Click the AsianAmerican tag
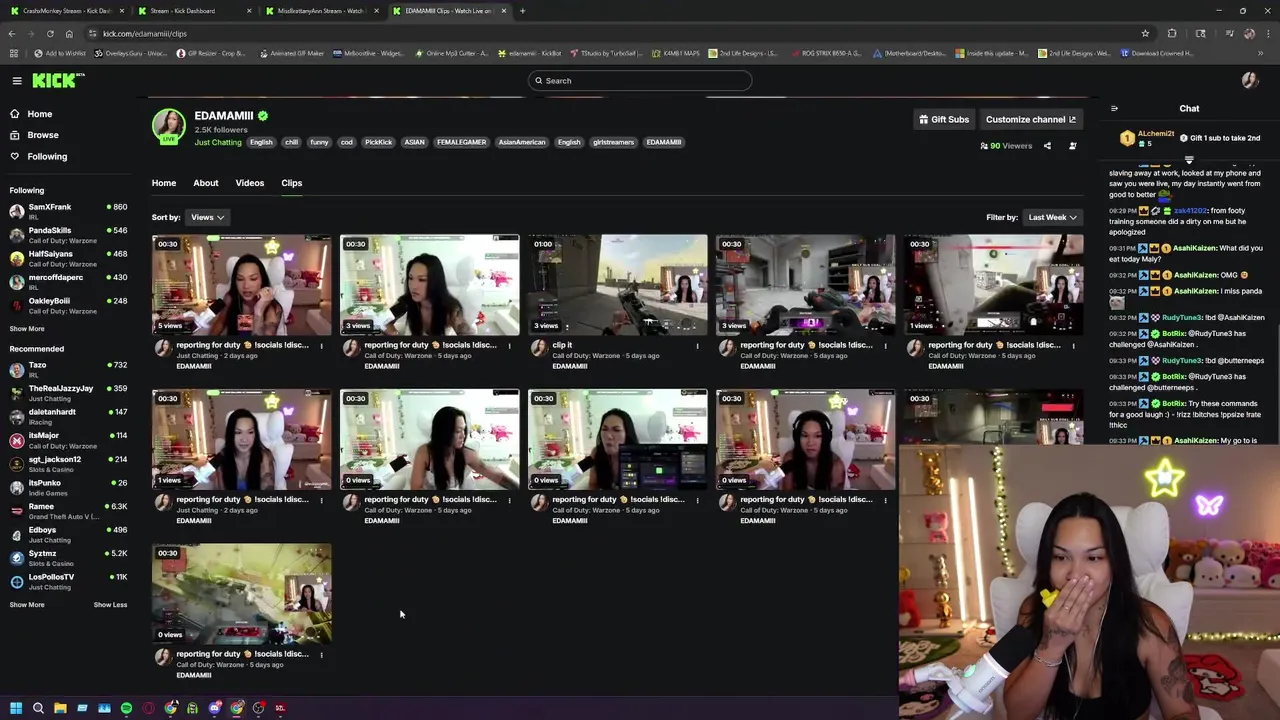 (522, 142)
